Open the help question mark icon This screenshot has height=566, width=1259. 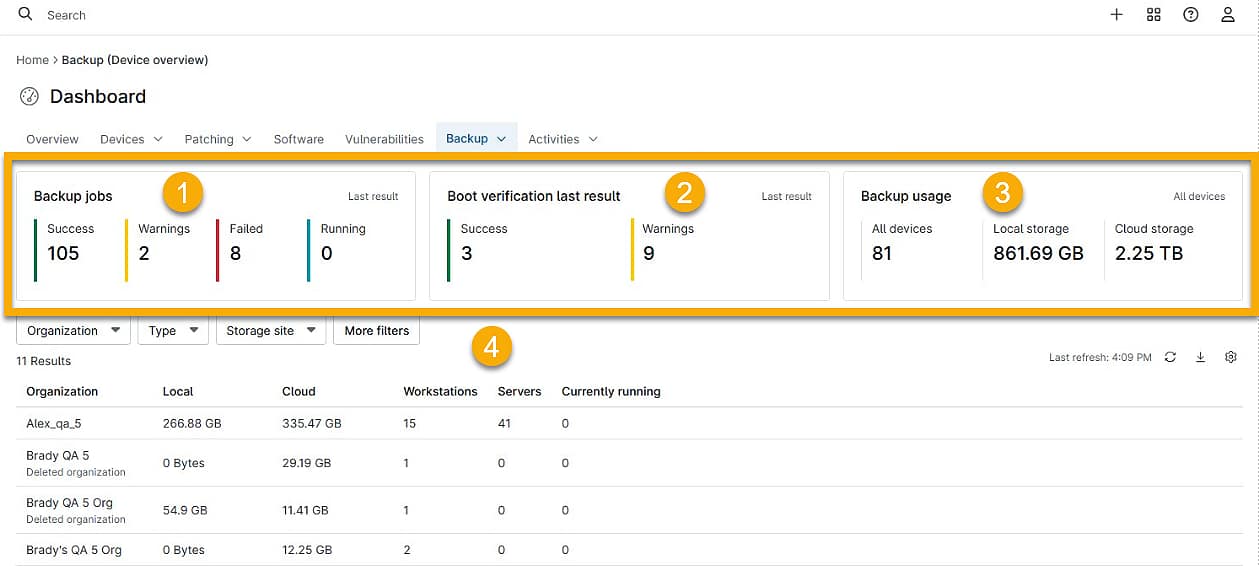1190,15
